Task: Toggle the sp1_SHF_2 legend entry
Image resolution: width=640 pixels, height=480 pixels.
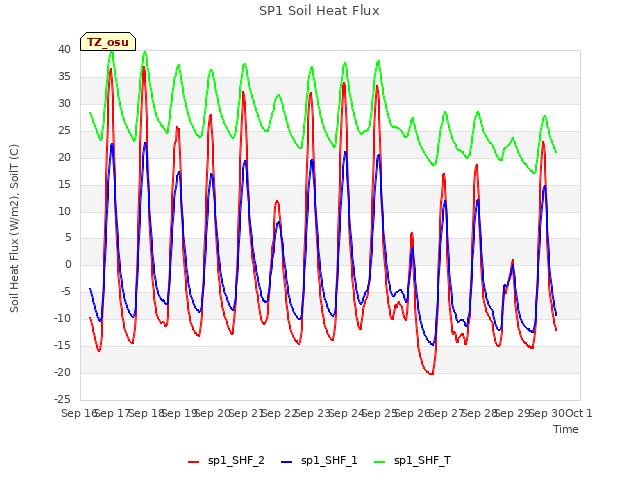Action: click(x=226, y=461)
